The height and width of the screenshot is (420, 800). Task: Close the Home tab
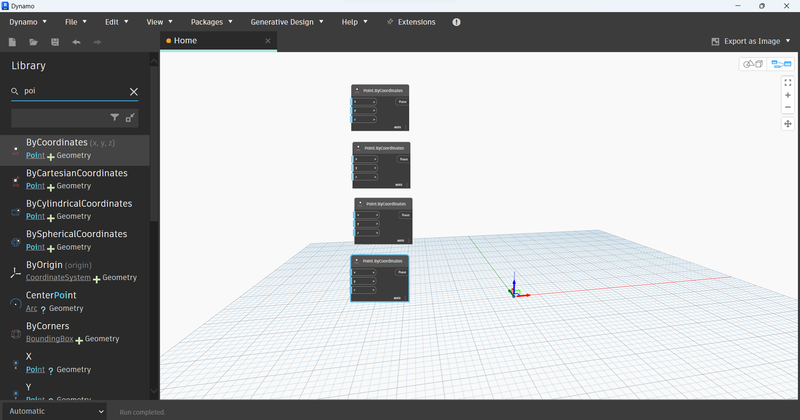(x=267, y=41)
